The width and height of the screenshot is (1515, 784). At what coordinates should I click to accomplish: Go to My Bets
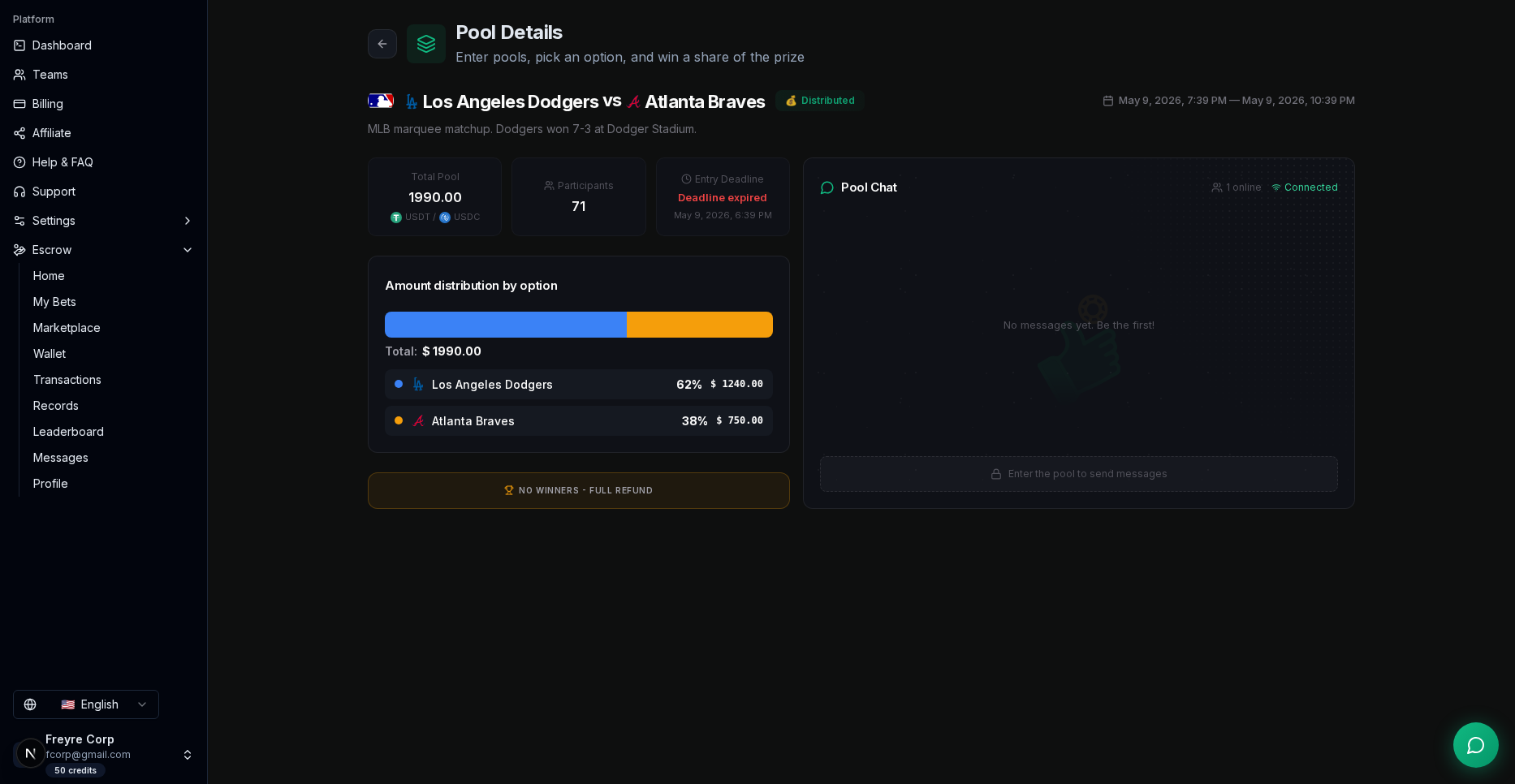click(x=112, y=302)
